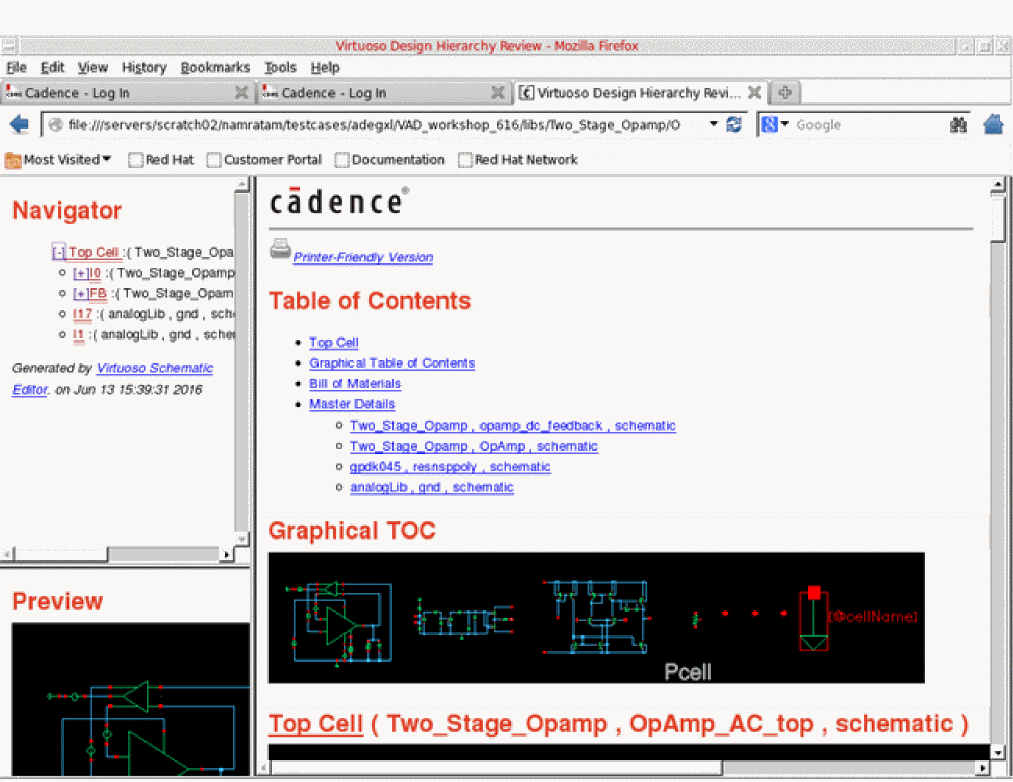The image size is (1013, 782).
Task: Click the binoculars search icon
Action: 958,125
